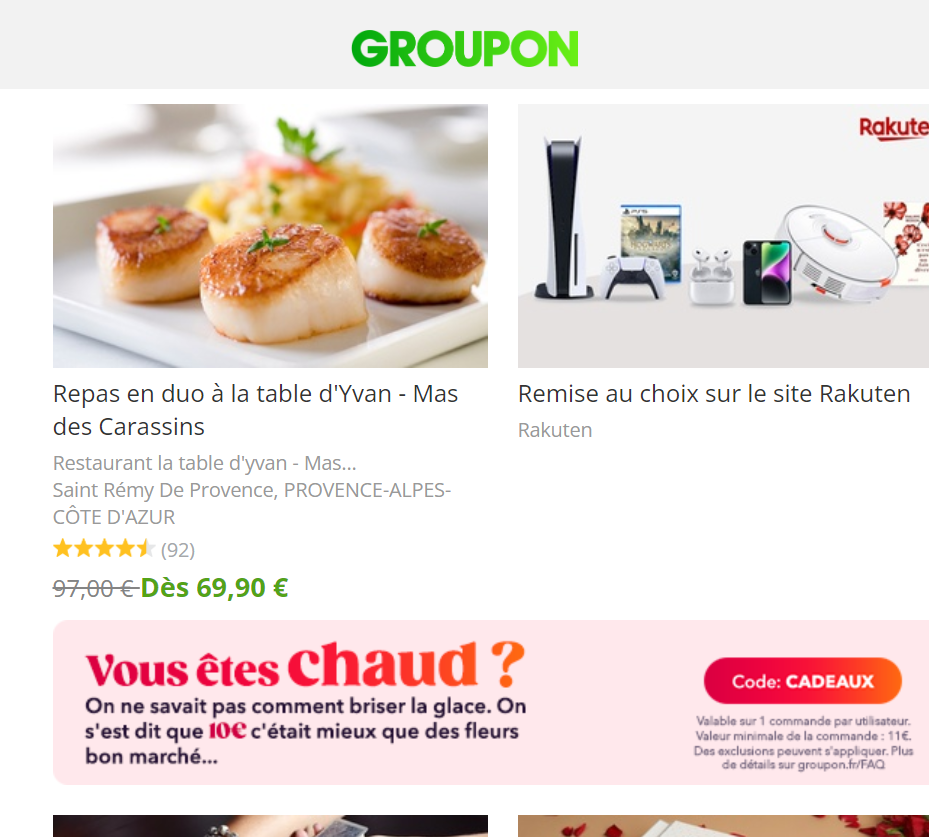Open the partially visible rose petals deal image
Screen dimensions: 929x837
pyautogui.click(x=723, y=826)
